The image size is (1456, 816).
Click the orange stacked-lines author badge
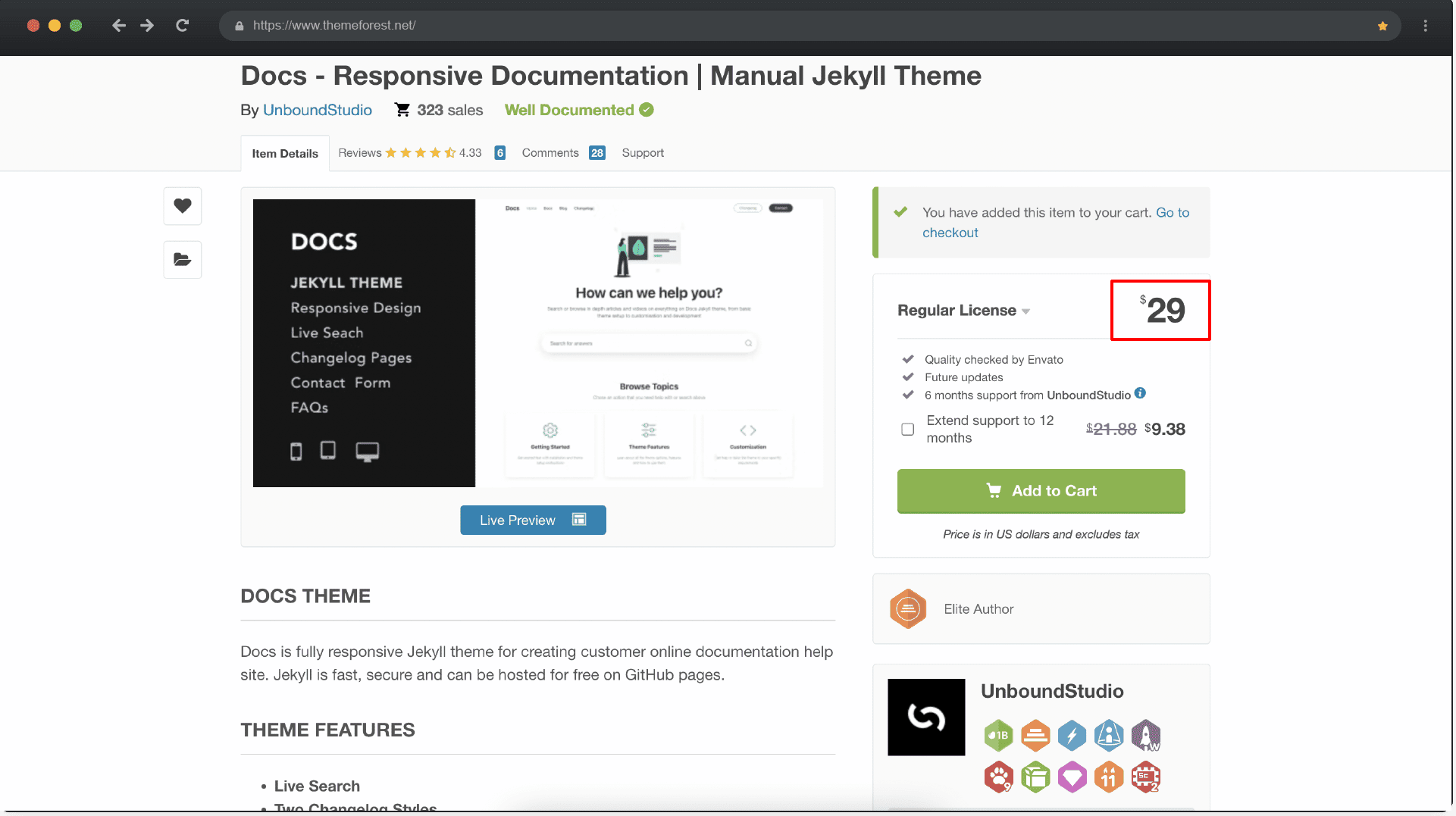tap(1035, 735)
